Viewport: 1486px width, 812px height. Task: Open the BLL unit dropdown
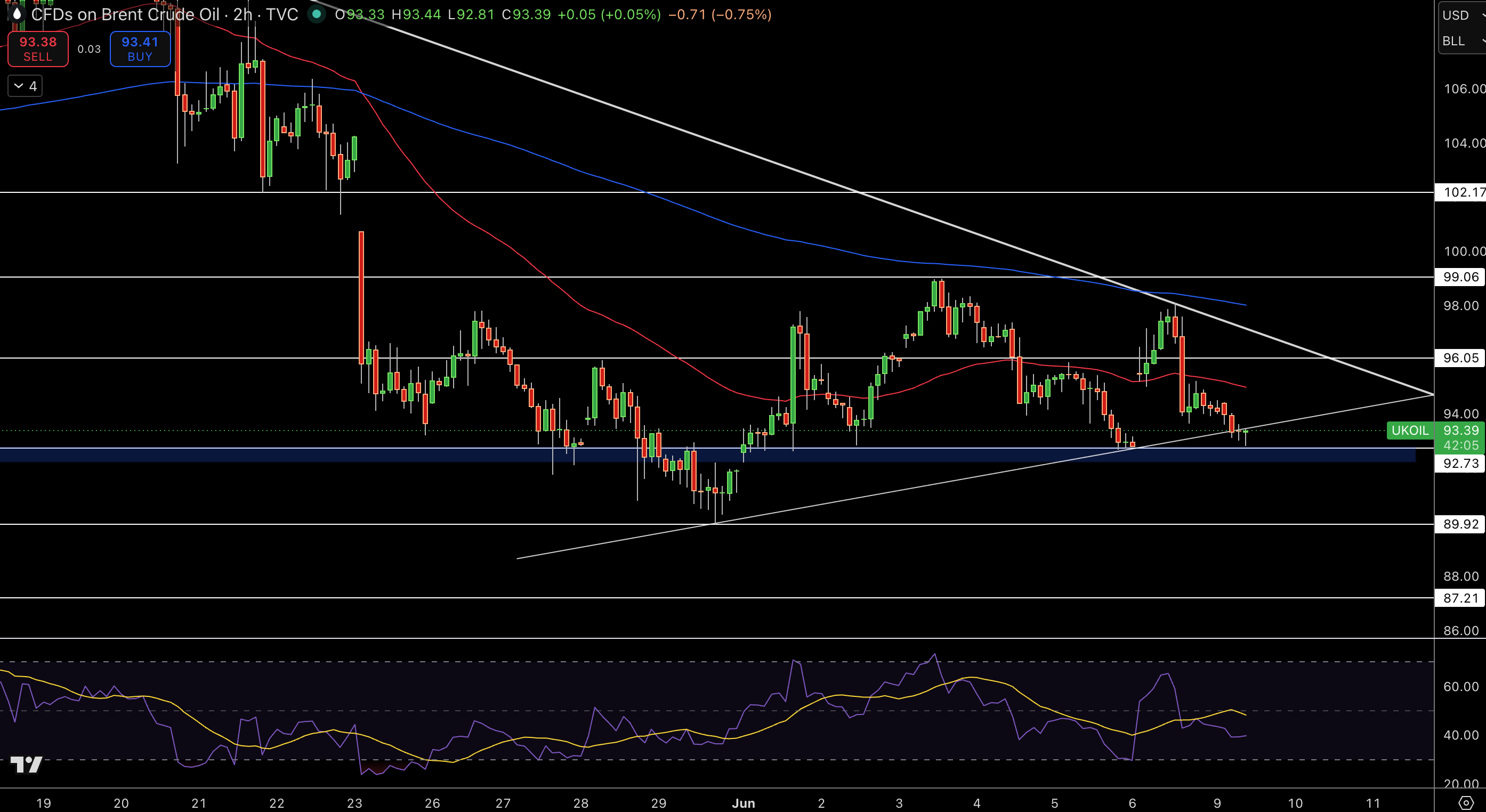1463,41
